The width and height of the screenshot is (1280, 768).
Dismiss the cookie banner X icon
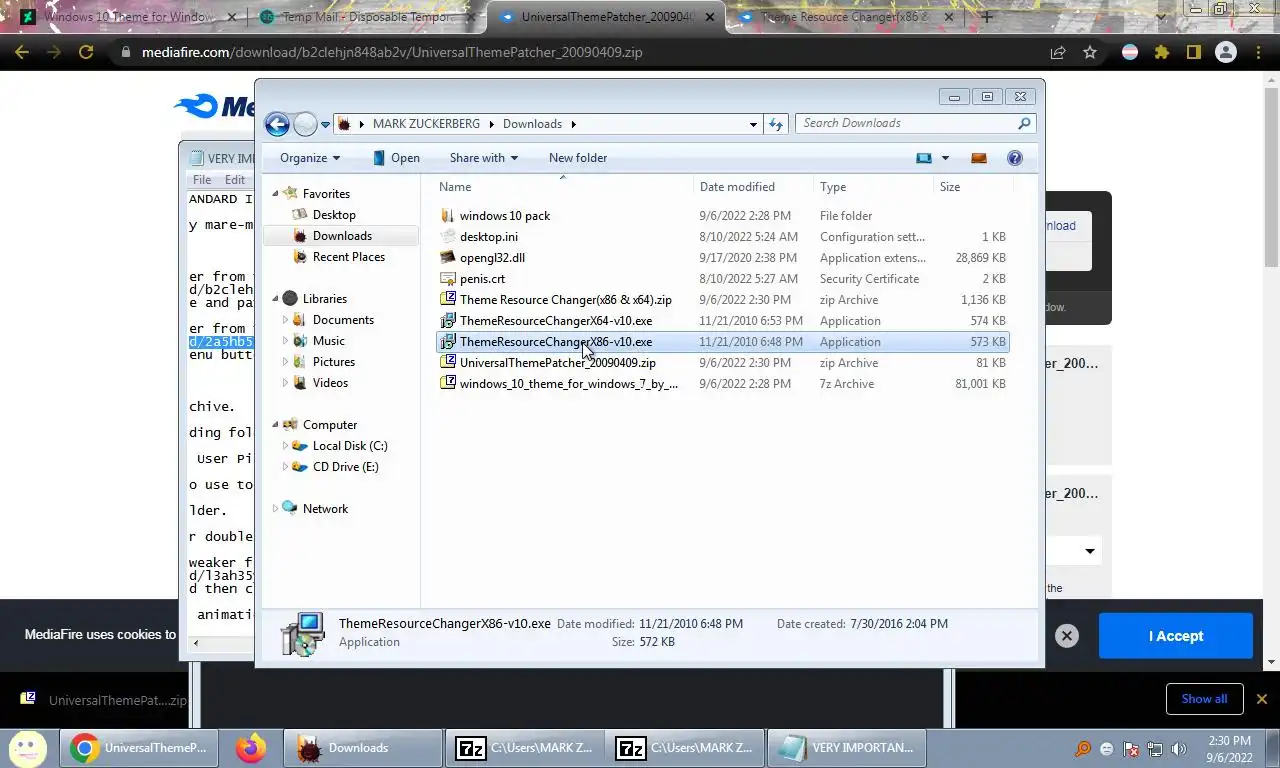coord(1067,636)
